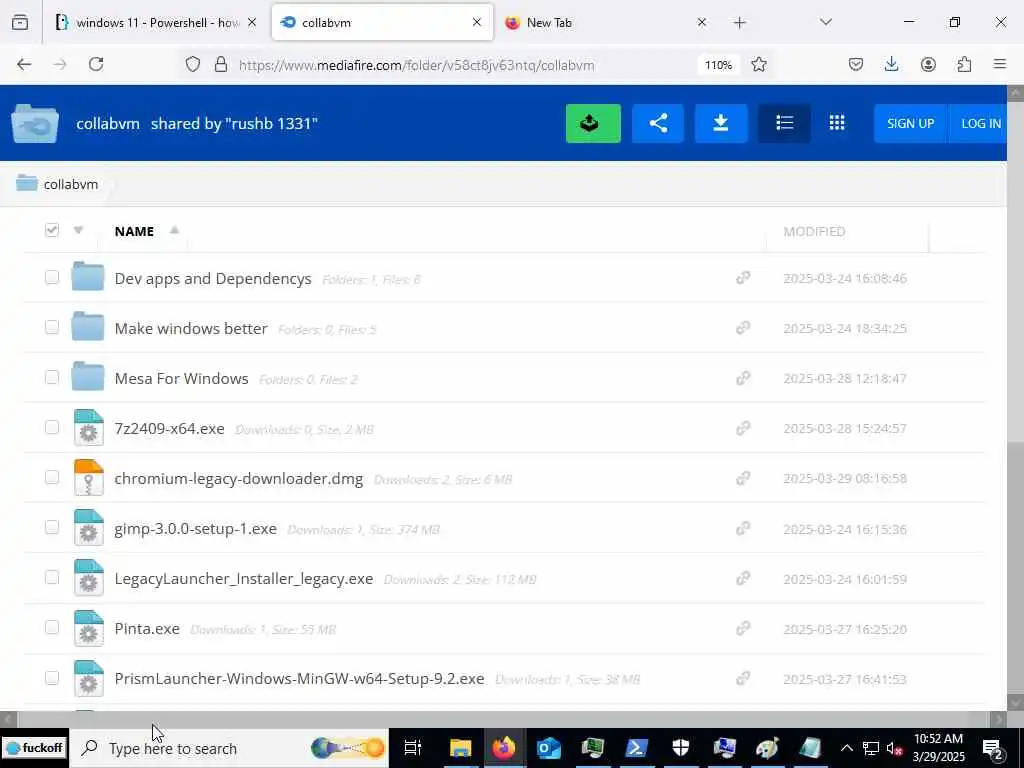The height and width of the screenshot is (768, 1024).
Task: Check the PrismLauncher setup checkbox
Action: 52,678
